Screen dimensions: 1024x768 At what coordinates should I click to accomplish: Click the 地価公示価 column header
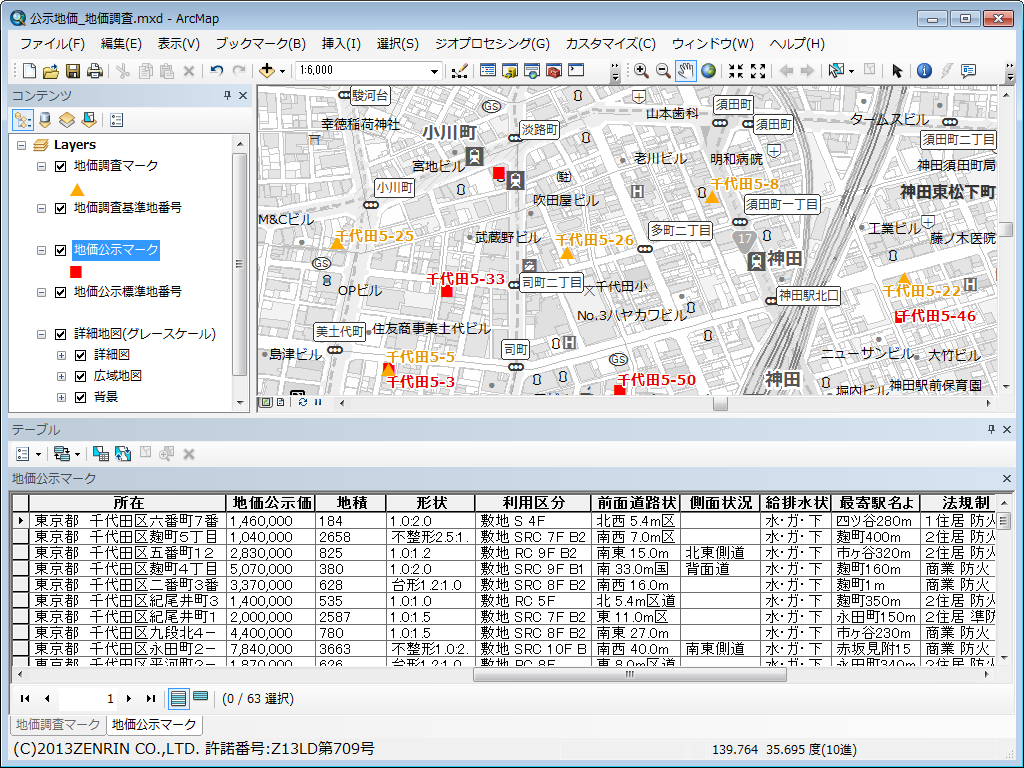[270, 503]
